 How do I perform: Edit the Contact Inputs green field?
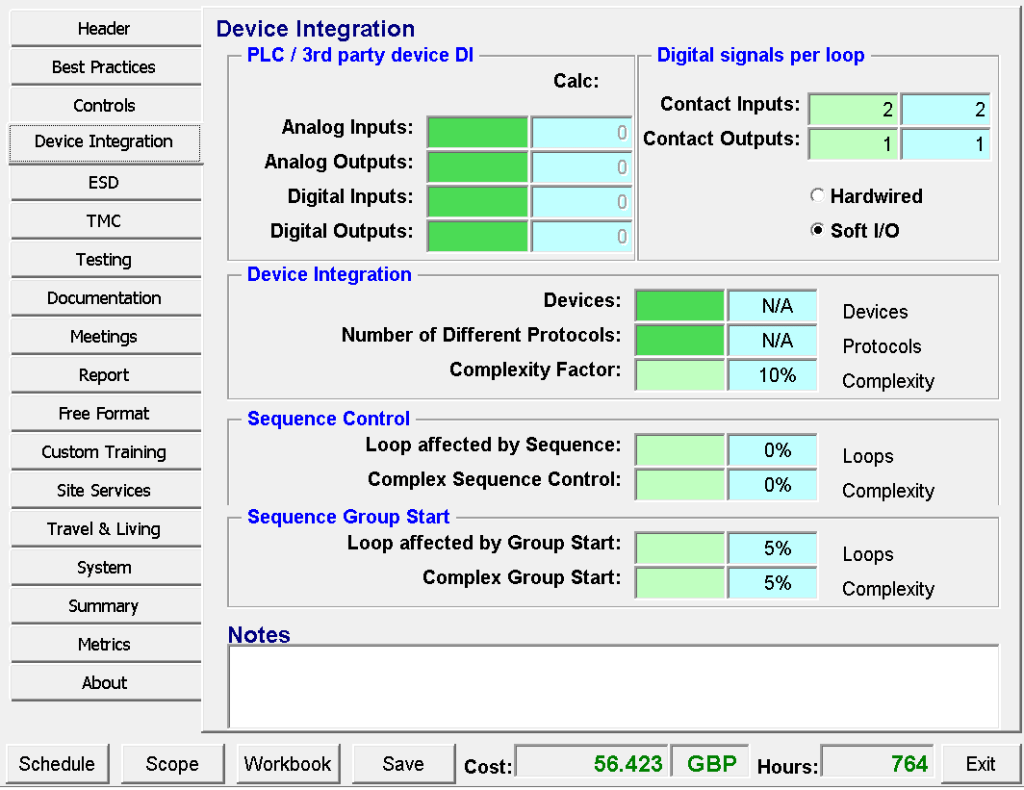pyautogui.click(x=852, y=110)
